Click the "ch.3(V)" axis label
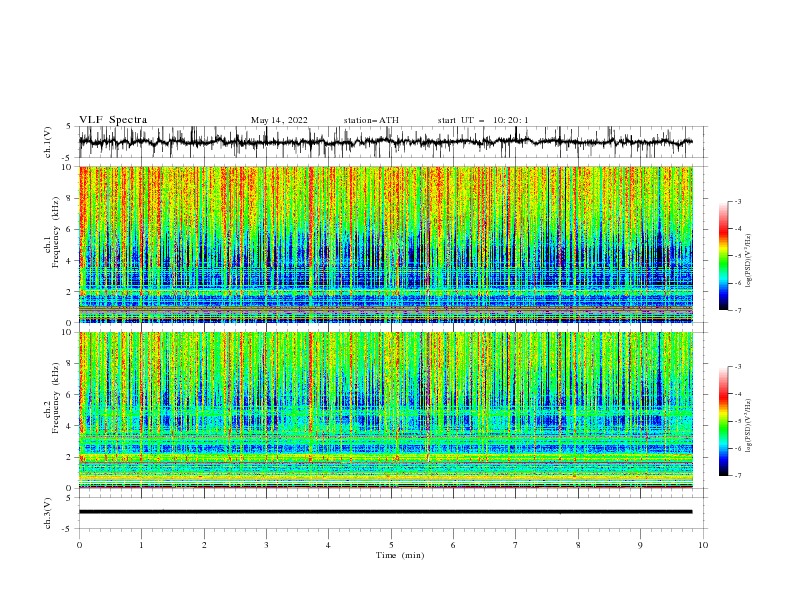792x612 pixels. pyautogui.click(x=48, y=513)
